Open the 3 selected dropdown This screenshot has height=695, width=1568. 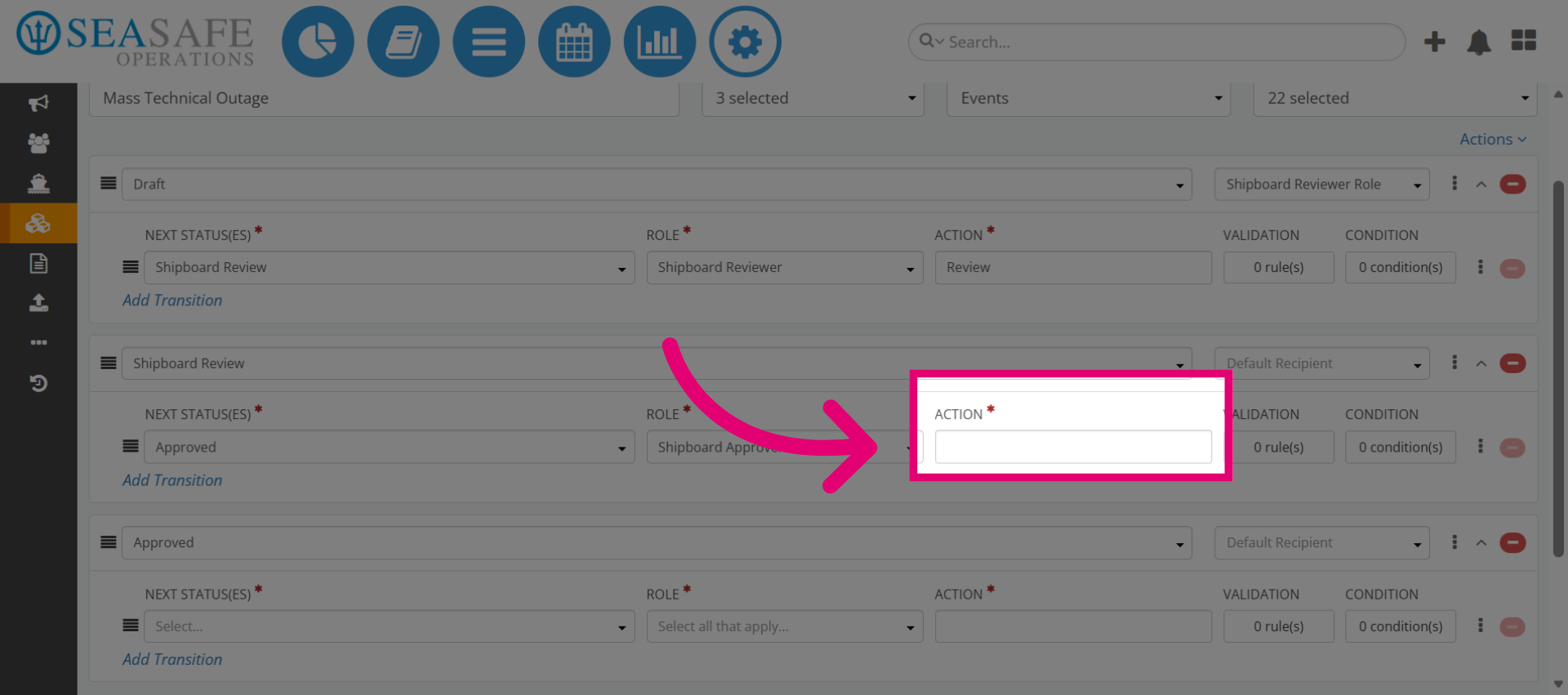click(x=813, y=99)
